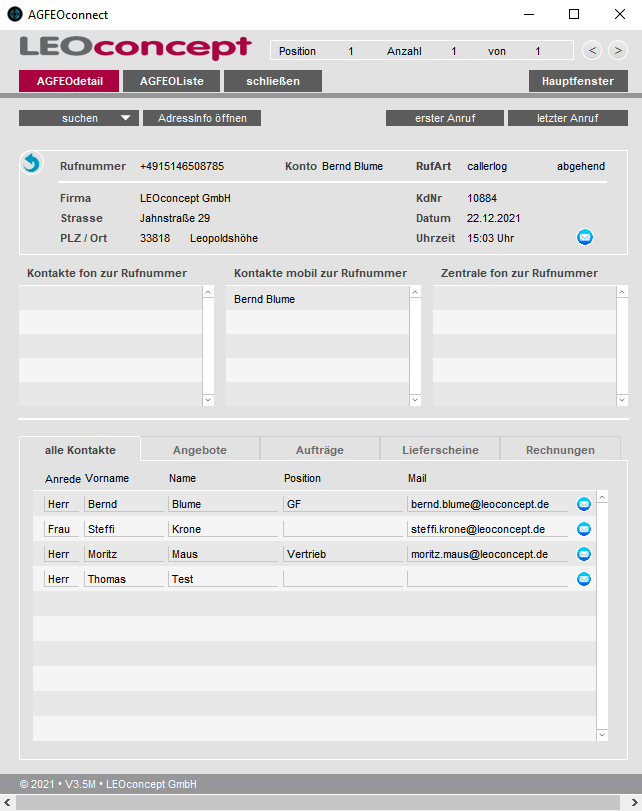Click RufArt value callerlog
Screen dimensions: 642x811
click(487, 166)
